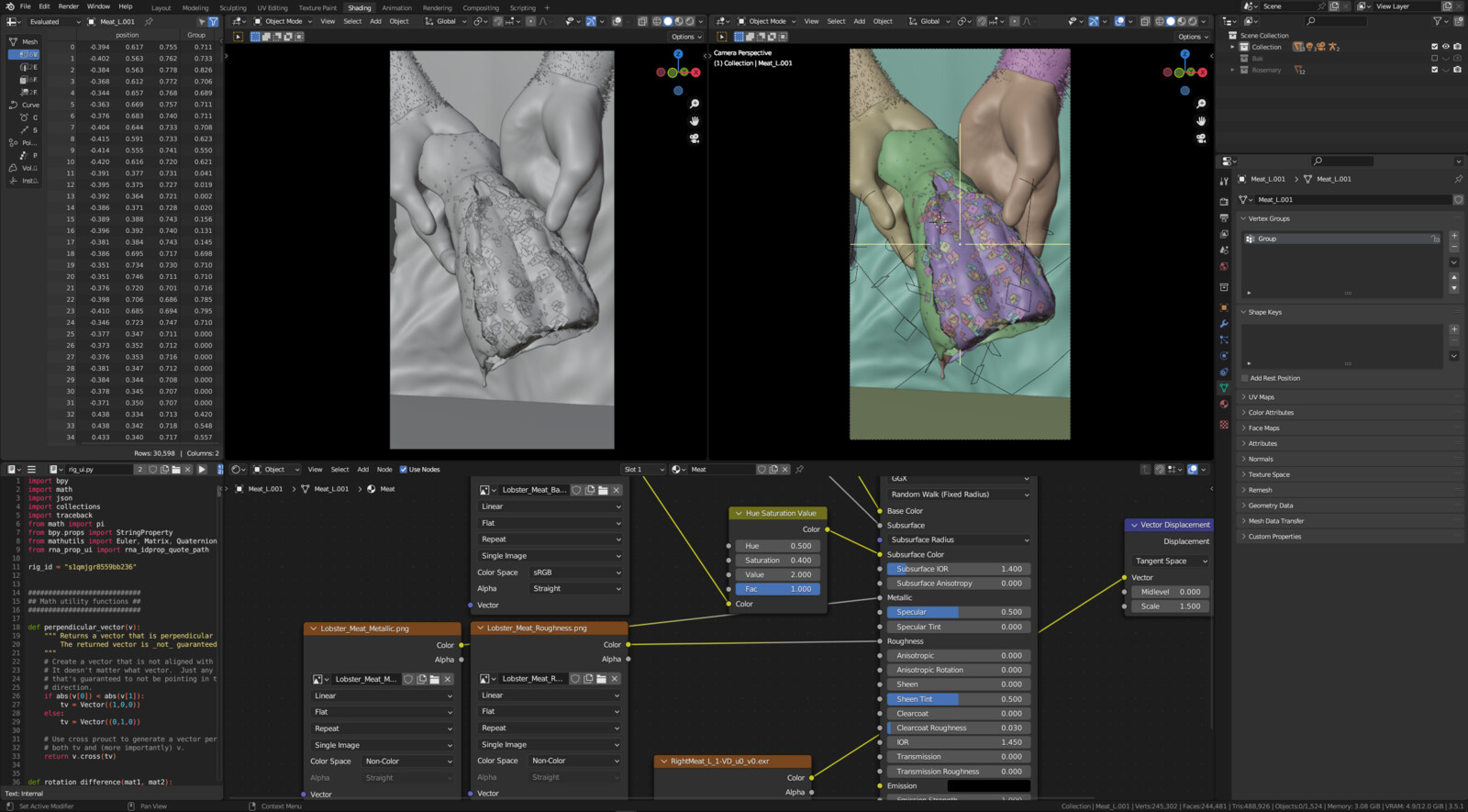Toggle render camera icon for Rosemary

click(1457, 70)
